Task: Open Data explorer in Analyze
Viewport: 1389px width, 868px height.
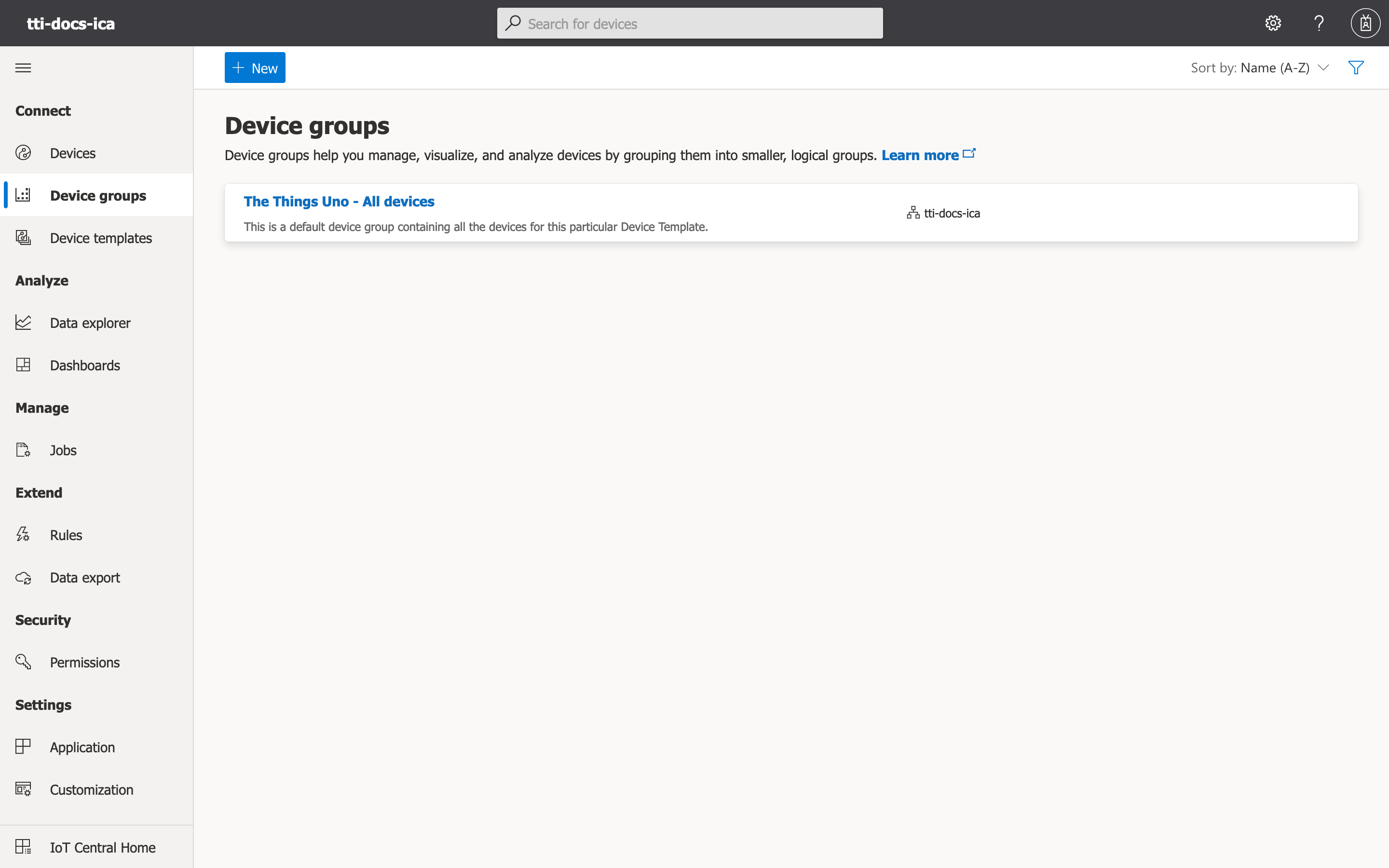Action: 91,322
